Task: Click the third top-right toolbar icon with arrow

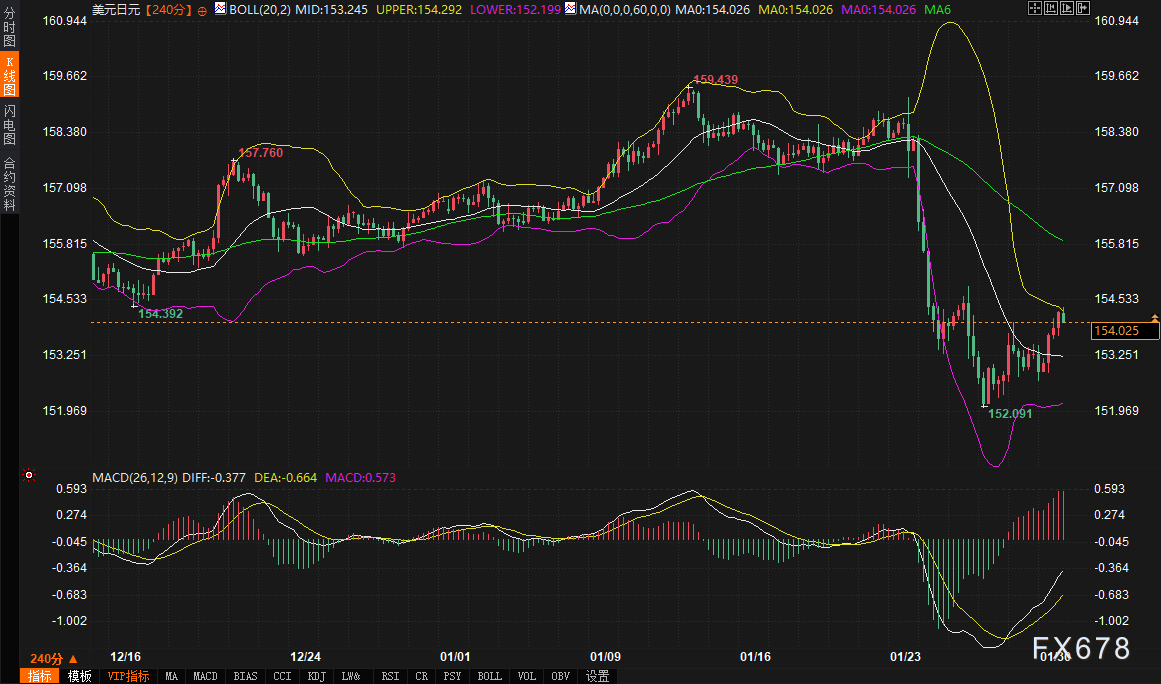Action: (x=1066, y=8)
